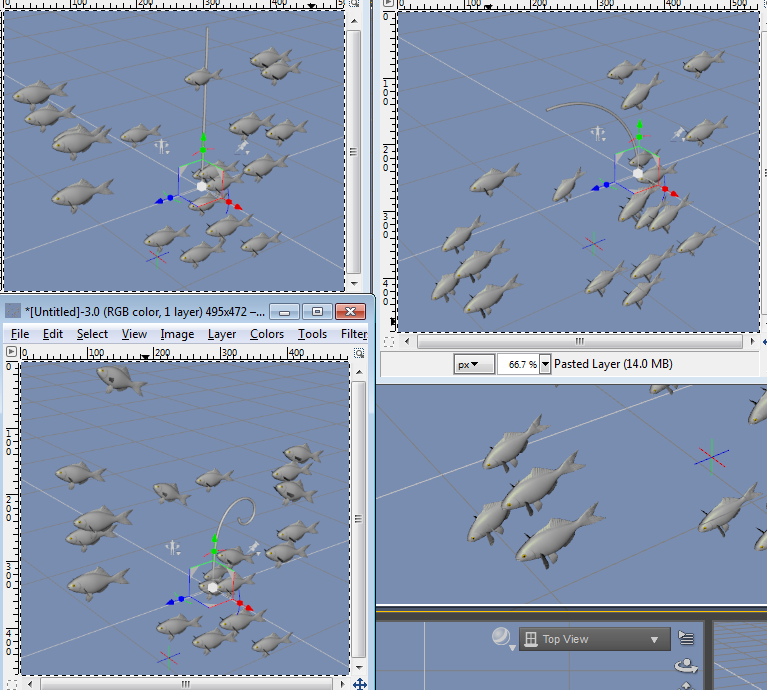The width and height of the screenshot is (767, 690).
Task: Open the Image menu in Untitled-3.0 window
Action: point(177,334)
